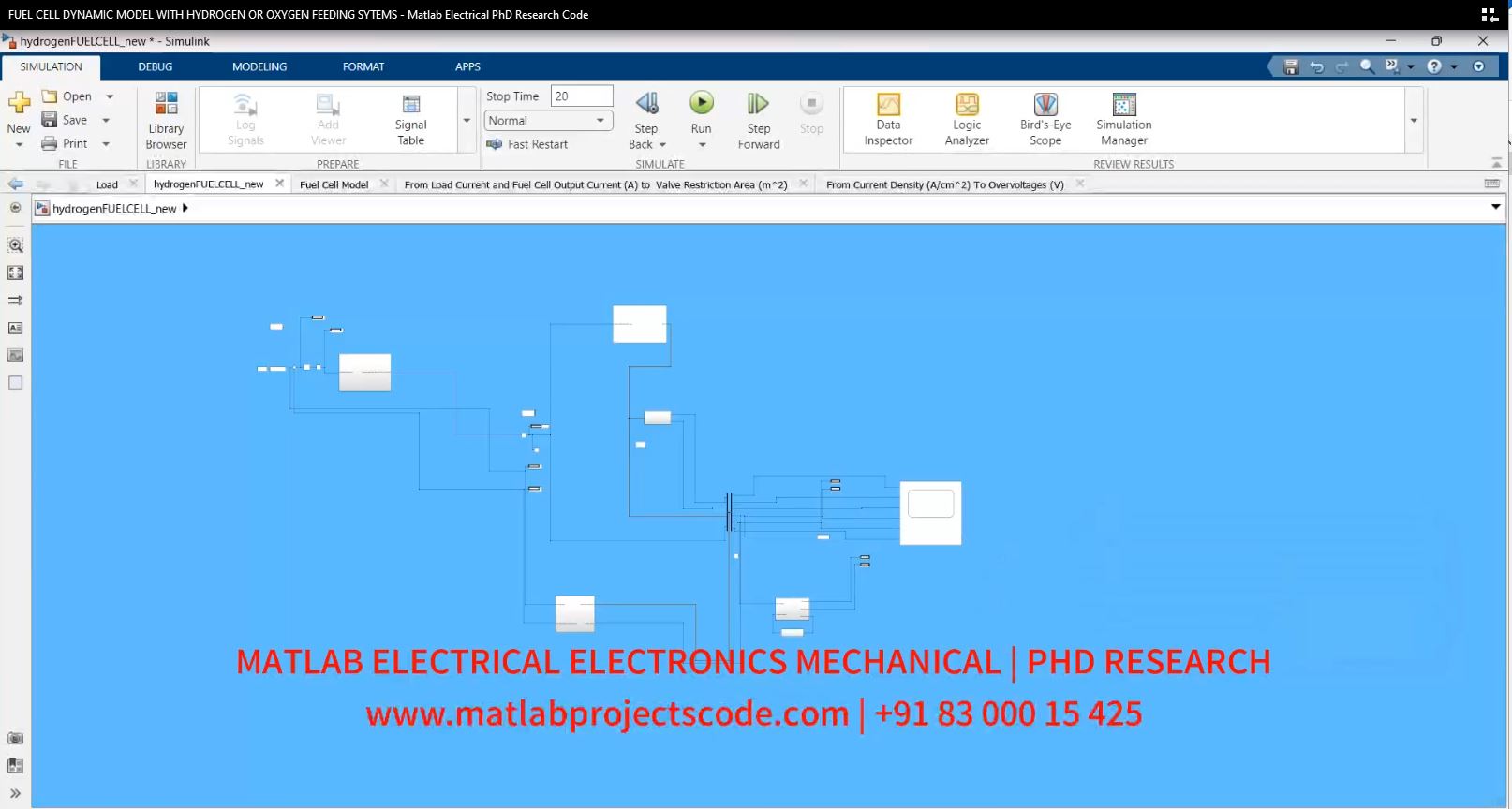Expand the breadcrumb path arrow
Image resolution: width=1512 pixels, height=809 pixels.
185,208
